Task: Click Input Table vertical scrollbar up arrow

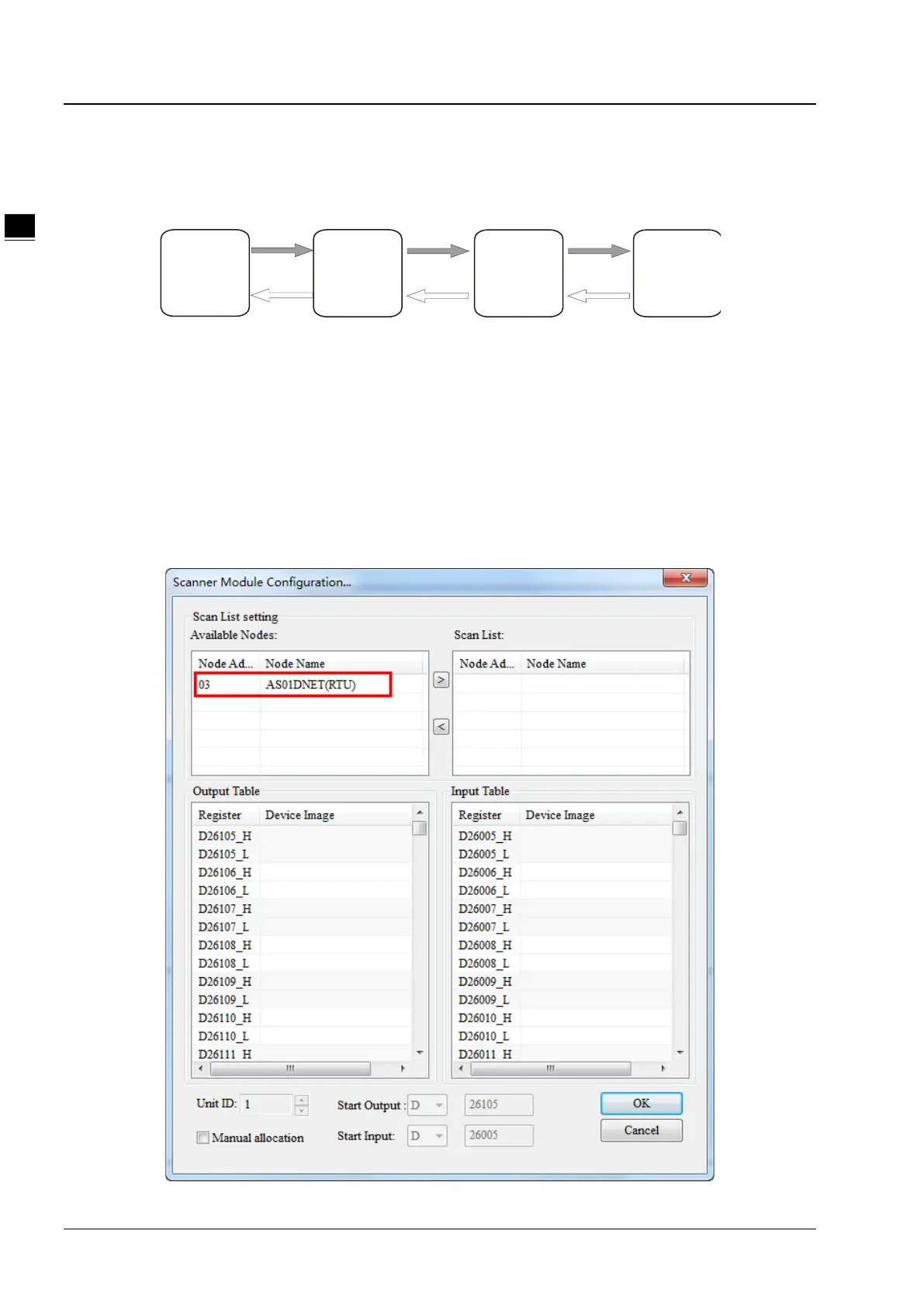Action: [680, 812]
